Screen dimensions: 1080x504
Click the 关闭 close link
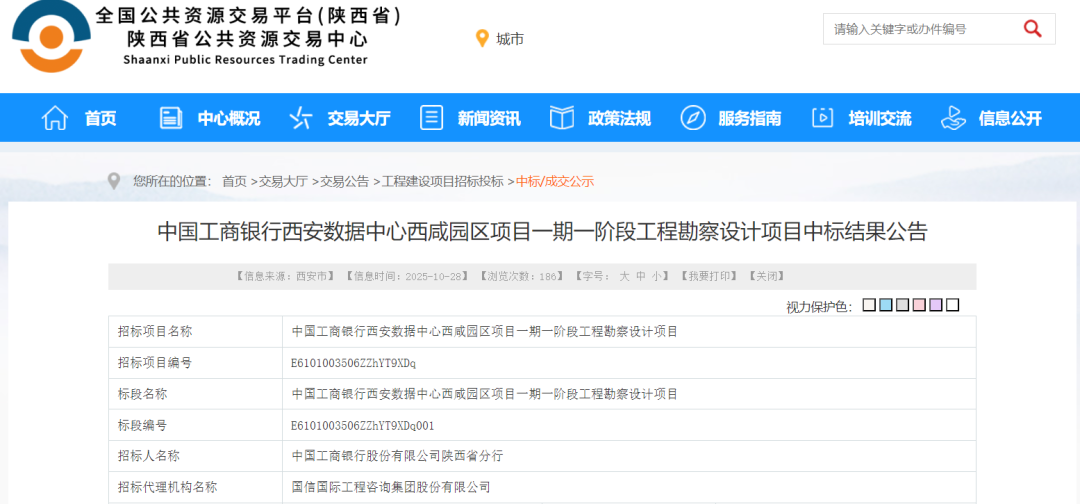click(767, 276)
